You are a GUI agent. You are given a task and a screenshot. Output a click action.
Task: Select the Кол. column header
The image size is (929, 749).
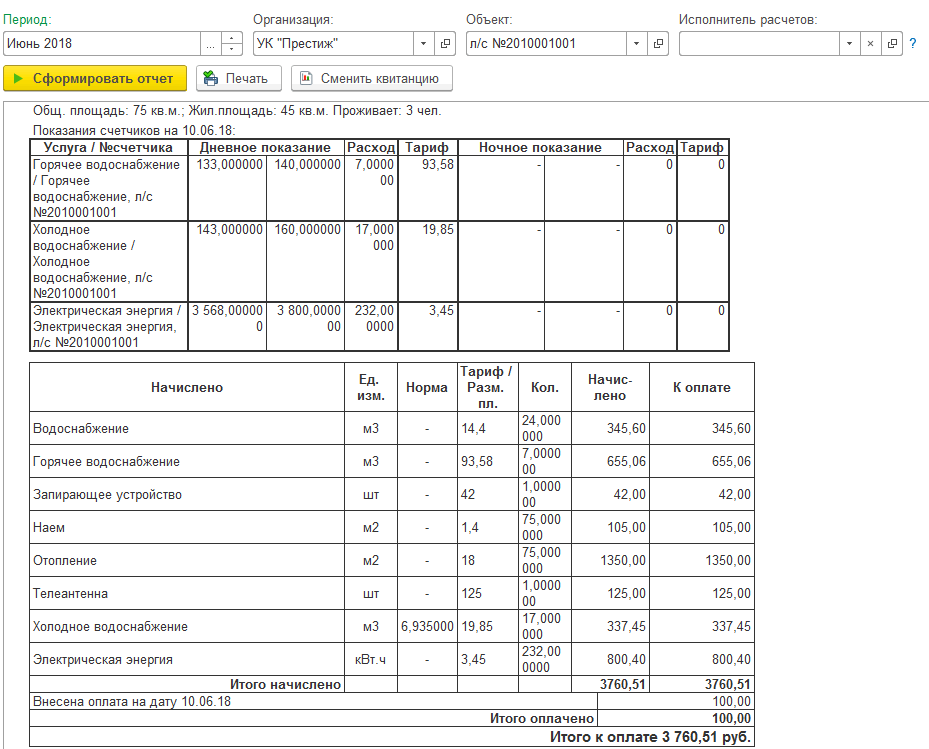point(544,388)
